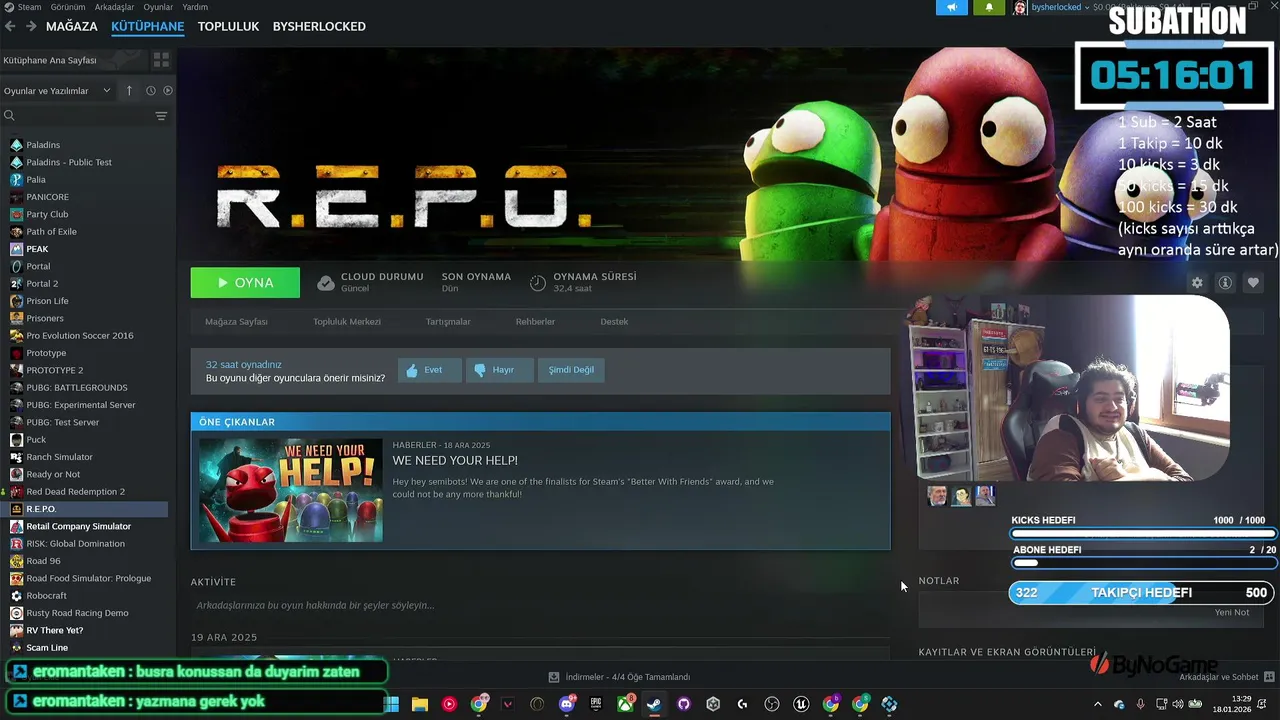Open the Topluluk Merkezi link
The image size is (1280, 720).
347,322
